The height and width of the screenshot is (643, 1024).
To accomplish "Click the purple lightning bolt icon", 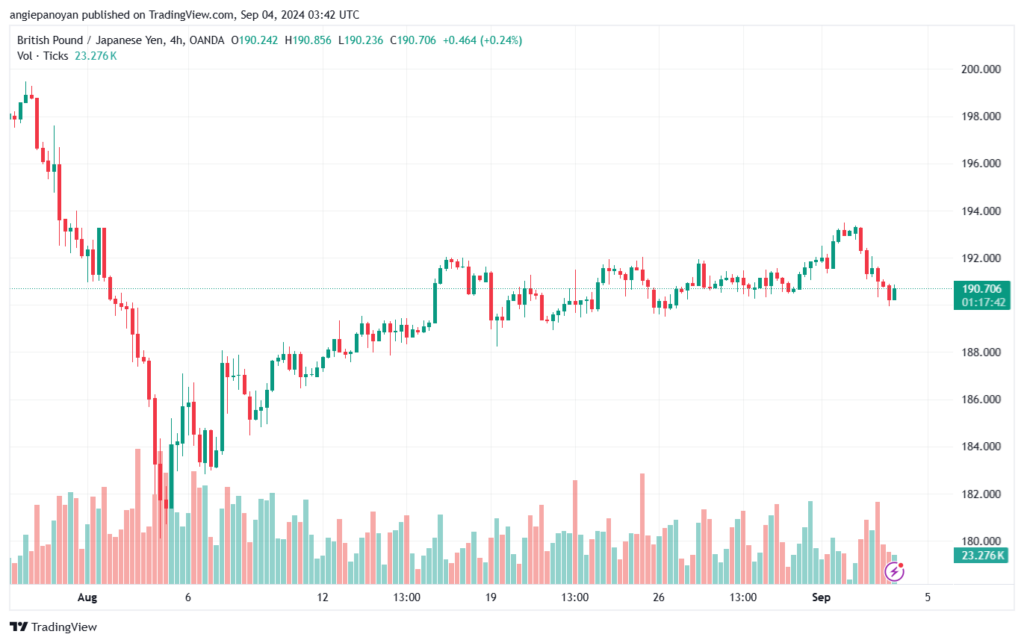I will (x=894, y=572).
